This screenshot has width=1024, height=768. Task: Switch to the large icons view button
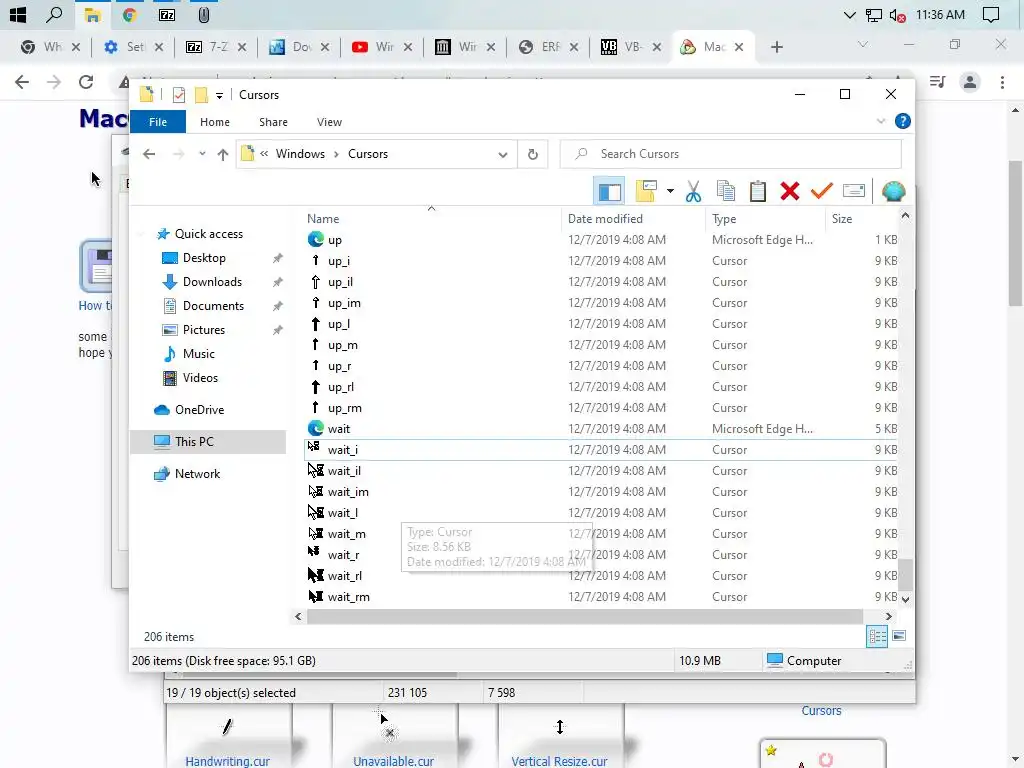pyautogui.click(x=899, y=636)
